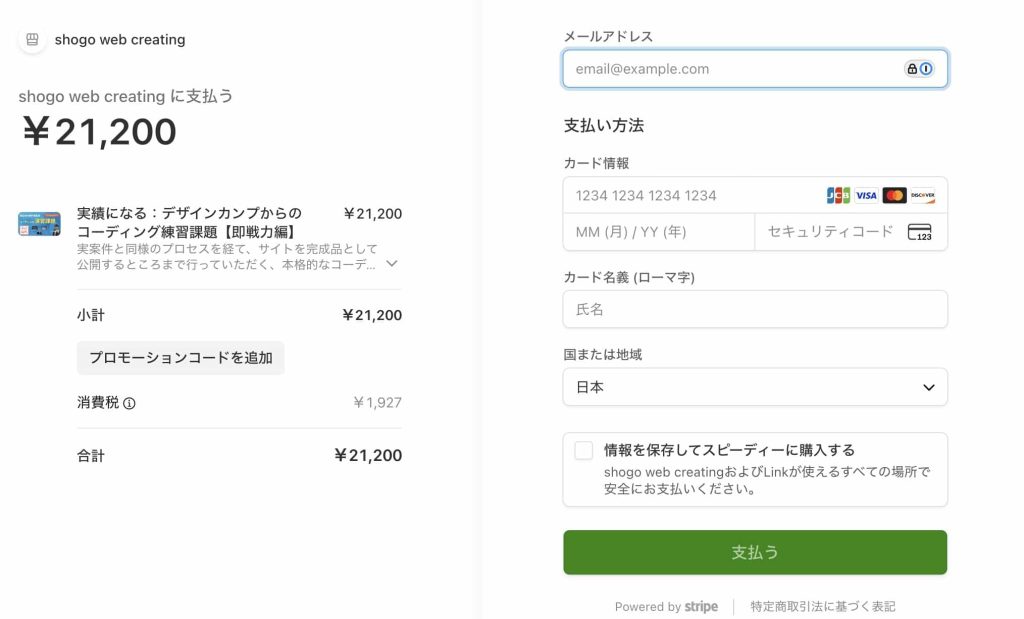
Task: Click the JCB card logo
Action: click(838, 195)
